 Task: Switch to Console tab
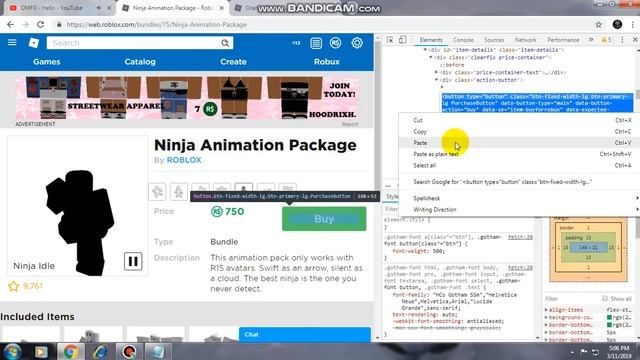463,40
